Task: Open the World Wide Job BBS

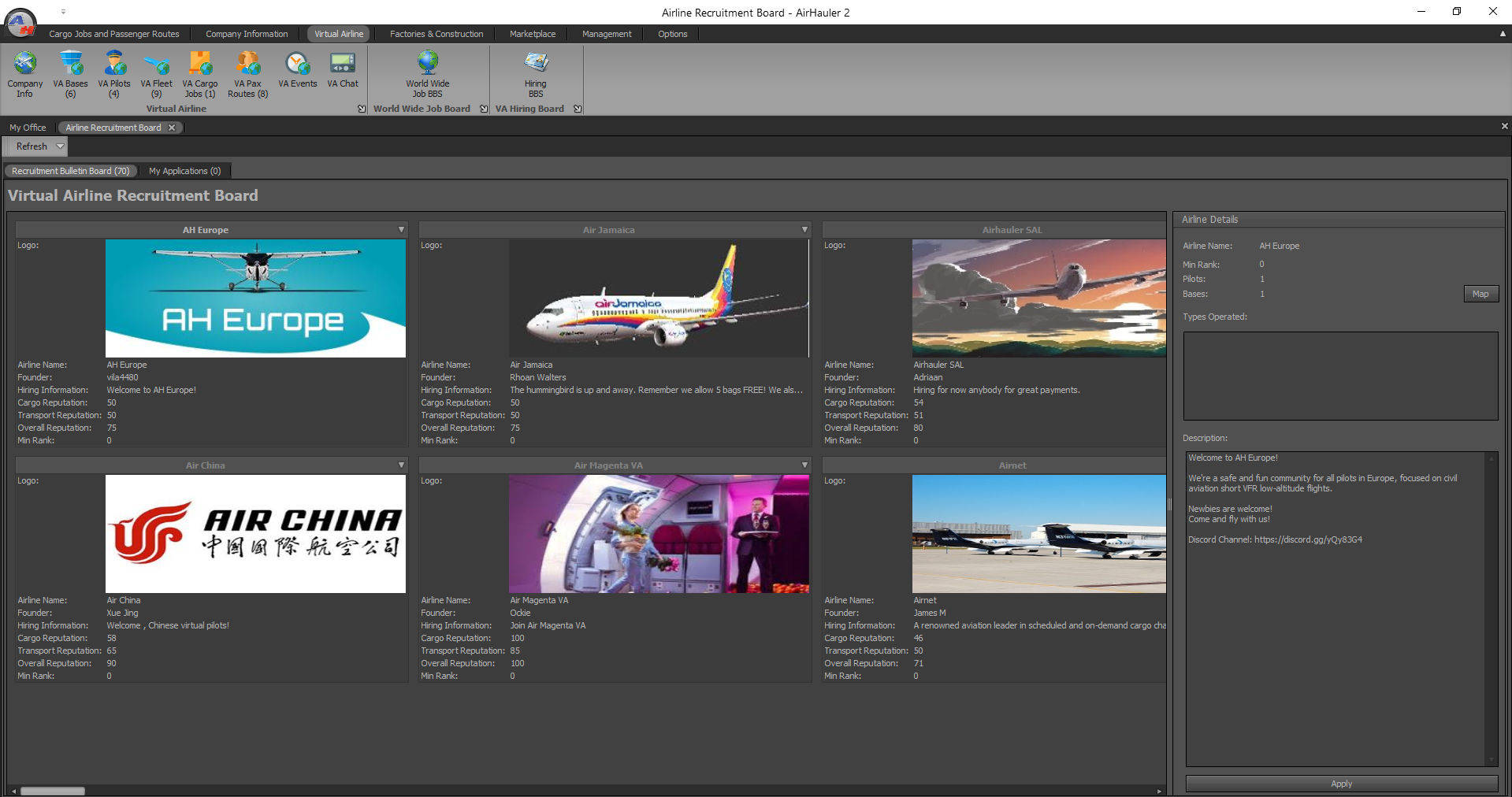Action: [x=428, y=74]
